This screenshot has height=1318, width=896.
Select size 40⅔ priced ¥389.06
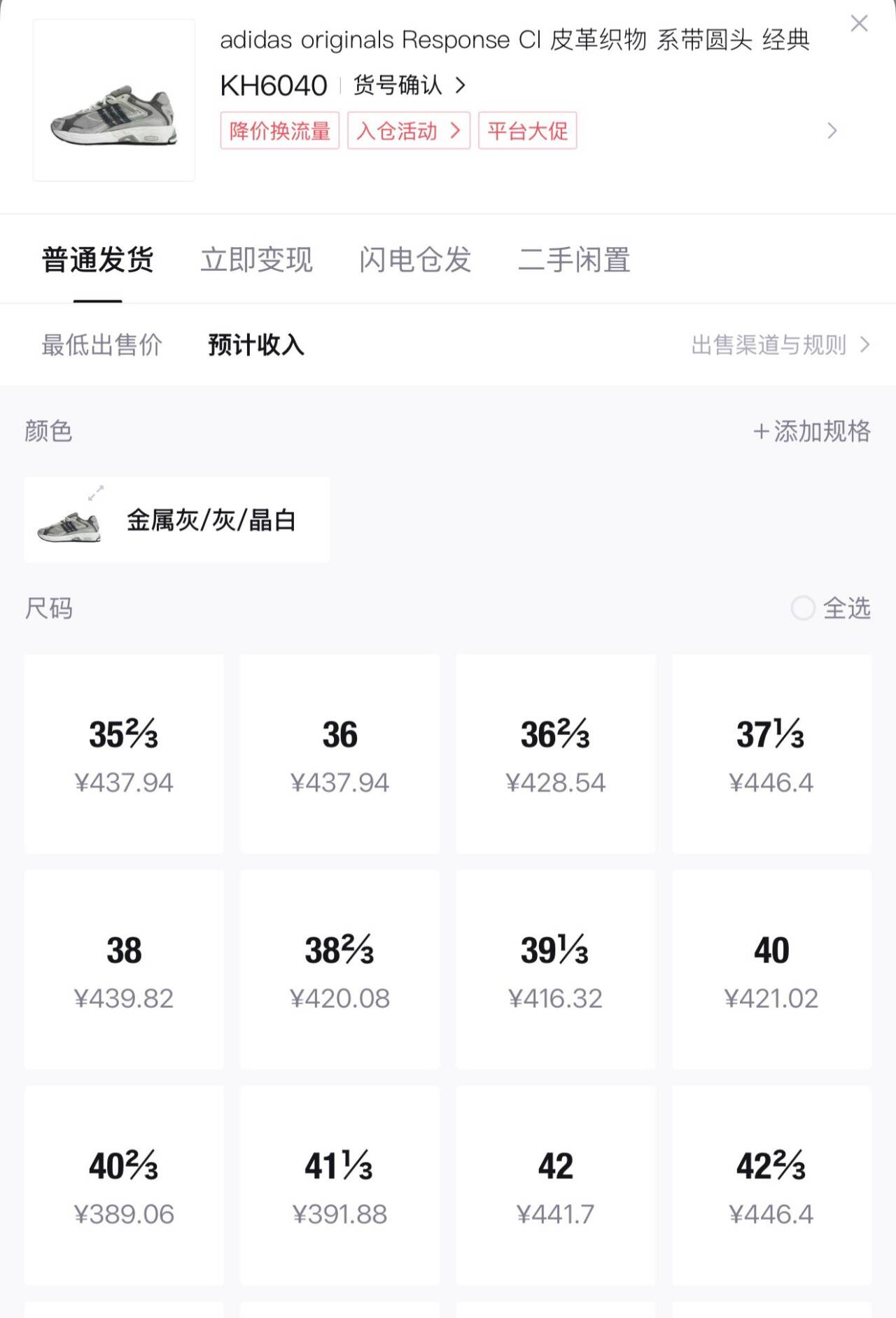[124, 1186]
